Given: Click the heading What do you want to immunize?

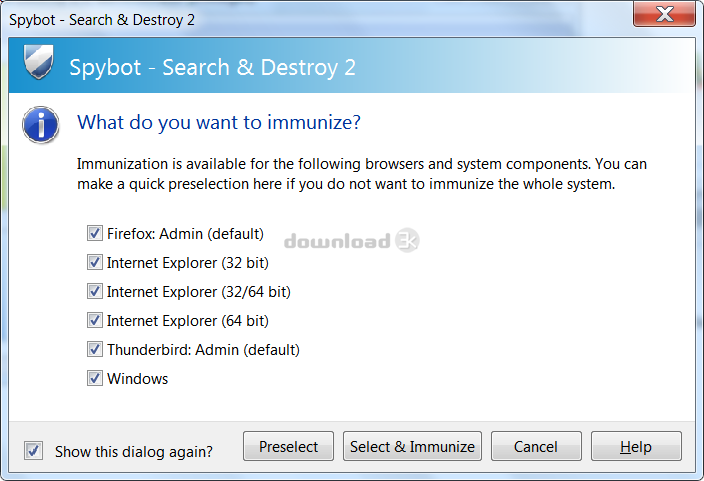Looking at the screenshot, I should point(219,123).
